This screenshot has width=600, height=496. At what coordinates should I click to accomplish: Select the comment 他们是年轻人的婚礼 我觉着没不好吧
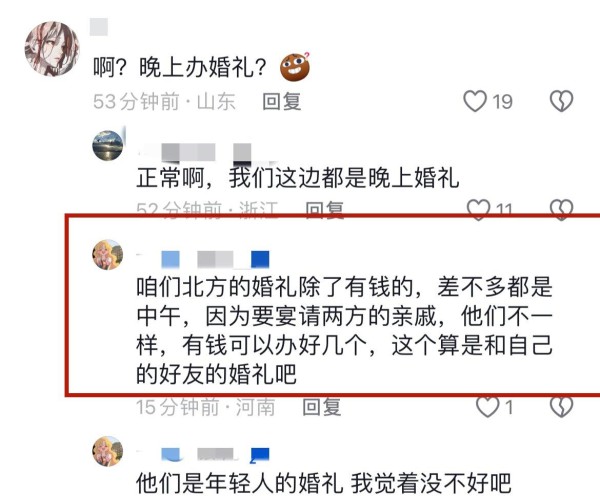(x=324, y=483)
